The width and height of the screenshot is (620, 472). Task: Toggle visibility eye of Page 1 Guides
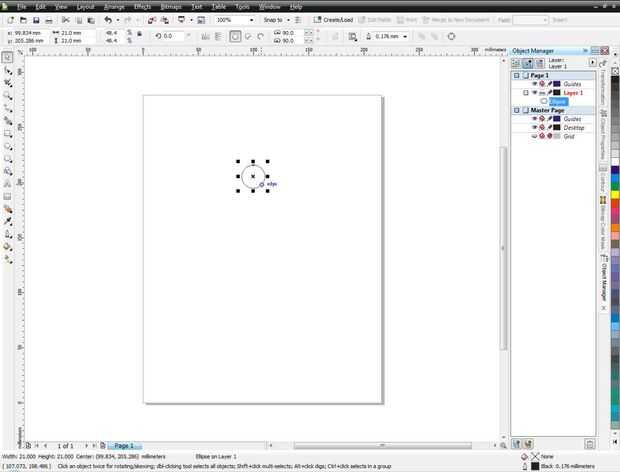click(x=534, y=84)
